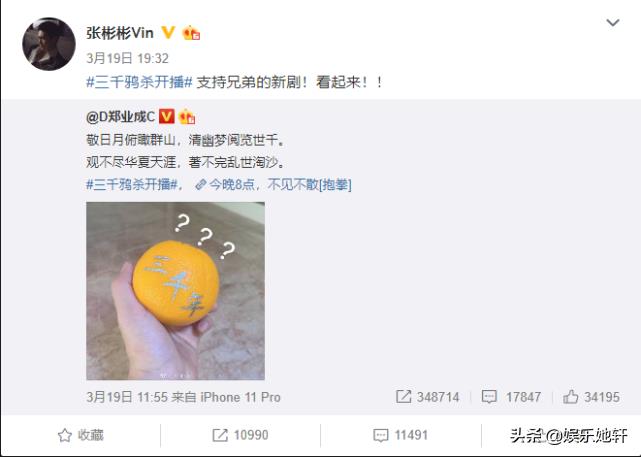Open 张彬彬Vin's profile avatar
641x457 pixels.
tap(49, 44)
